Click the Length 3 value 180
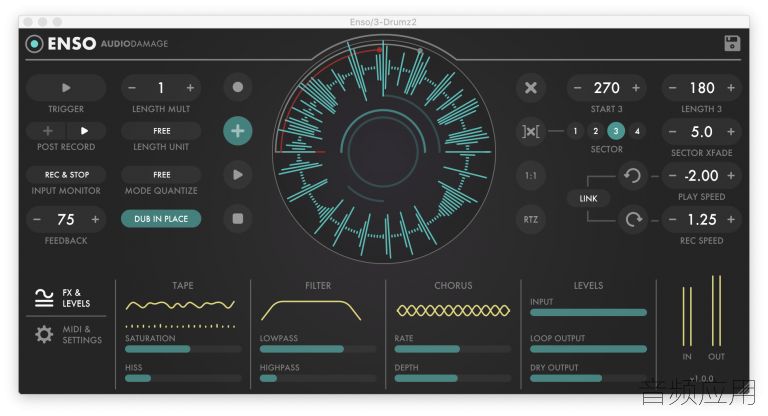This screenshot has width=768, height=416. click(702, 88)
